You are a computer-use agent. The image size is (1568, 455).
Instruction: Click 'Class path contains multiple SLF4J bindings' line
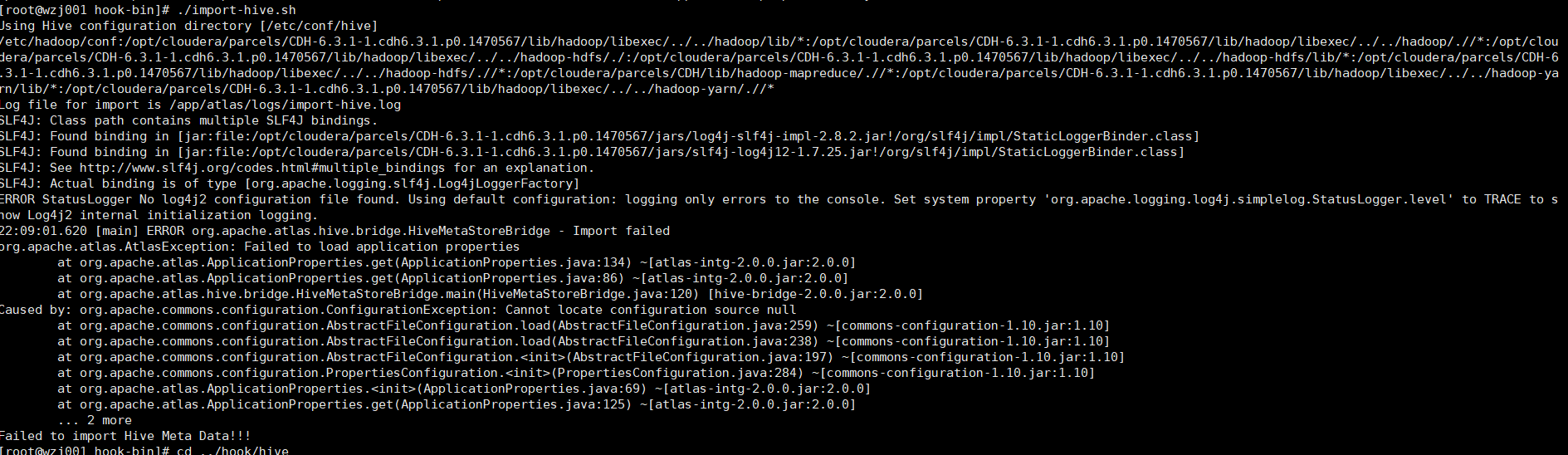click(188, 120)
